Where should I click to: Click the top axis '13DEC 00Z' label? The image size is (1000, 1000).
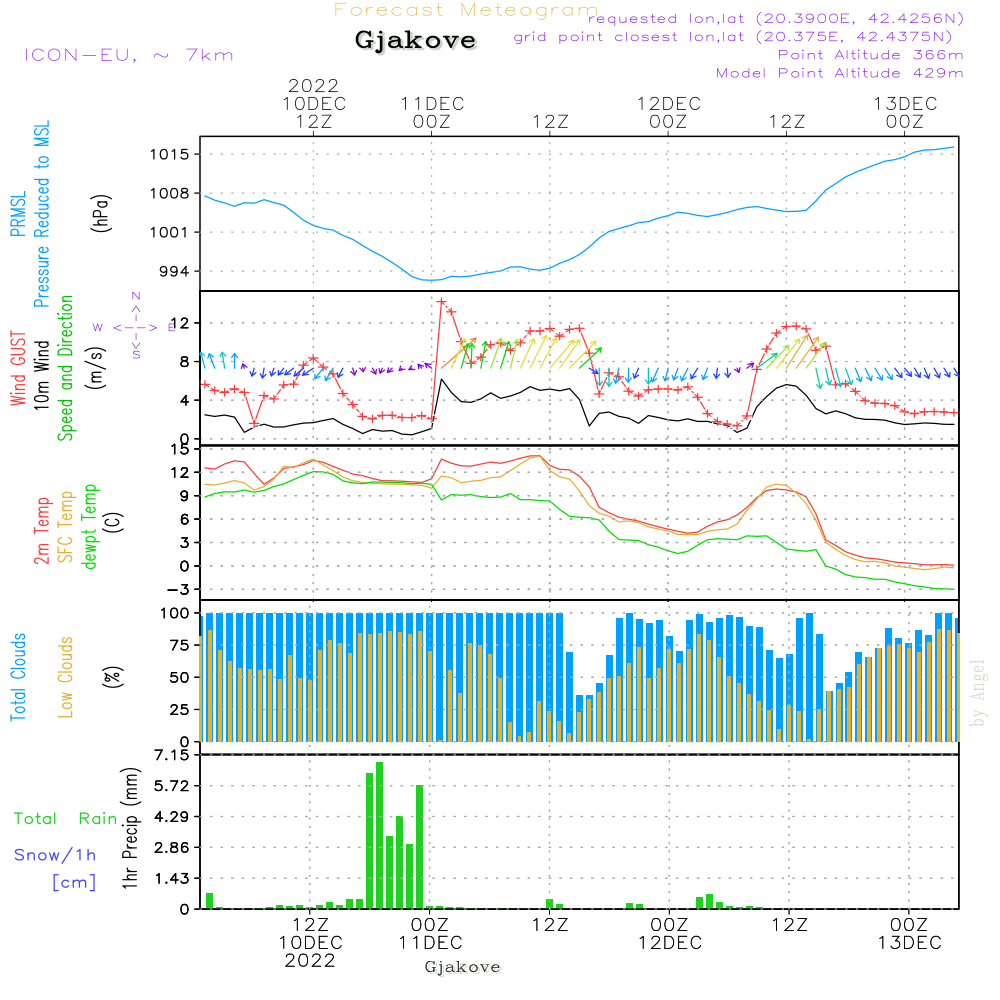point(905,112)
